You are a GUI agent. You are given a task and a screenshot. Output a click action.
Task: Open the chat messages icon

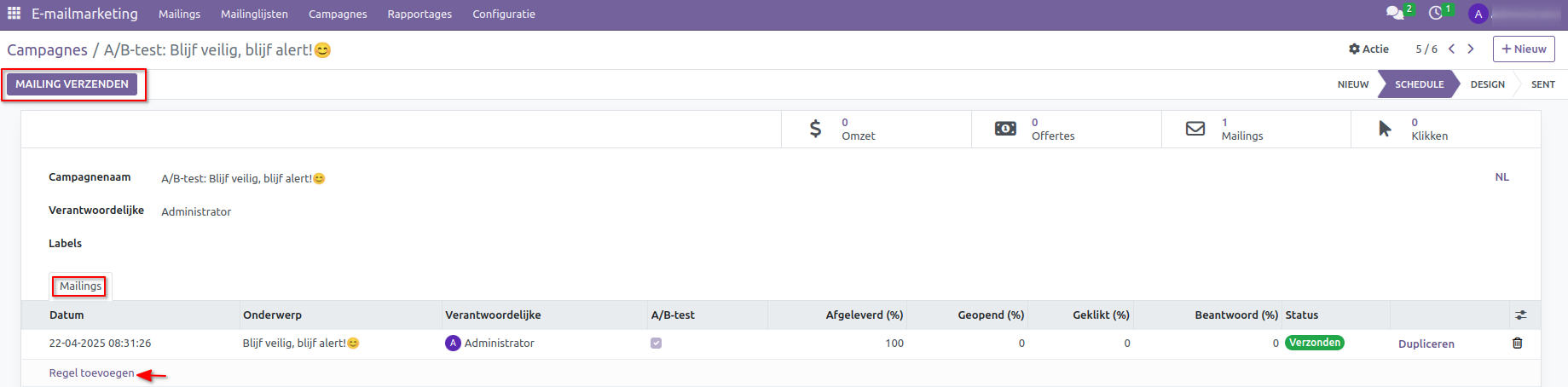1394,13
